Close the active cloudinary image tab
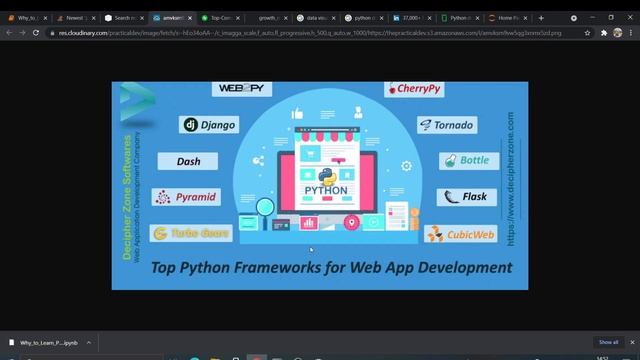640x360 pixels. click(x=190, y=18)
